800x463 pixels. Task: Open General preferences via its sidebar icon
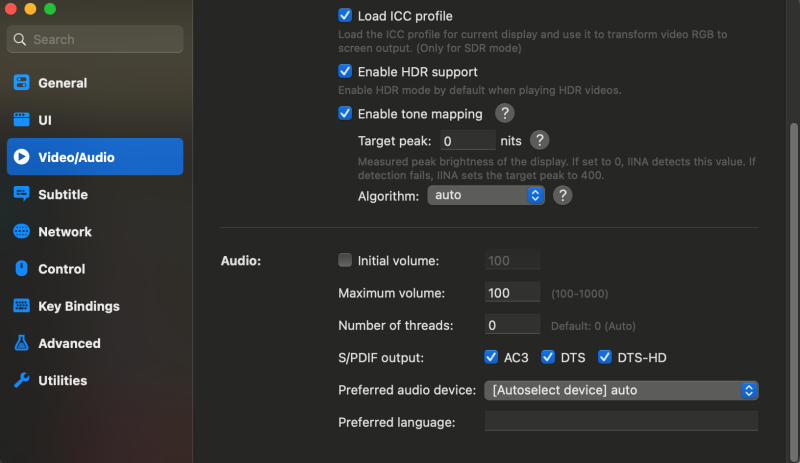click(x=21, y=83)
